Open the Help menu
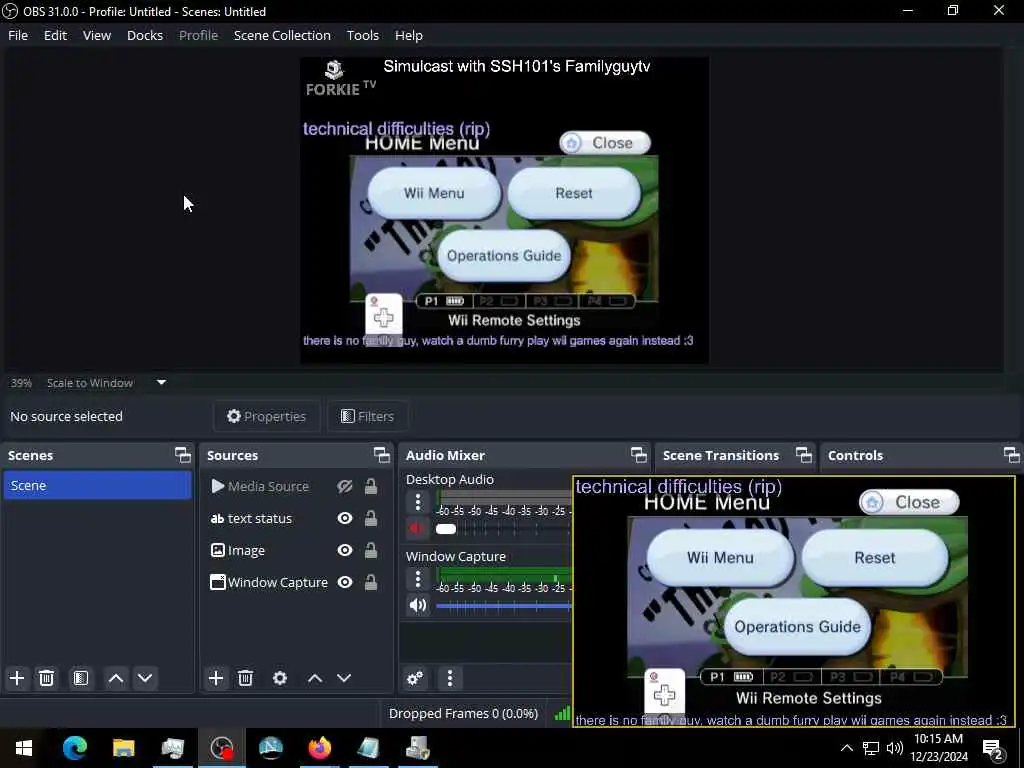The image size is (1024, 768). tap(409, 35)
